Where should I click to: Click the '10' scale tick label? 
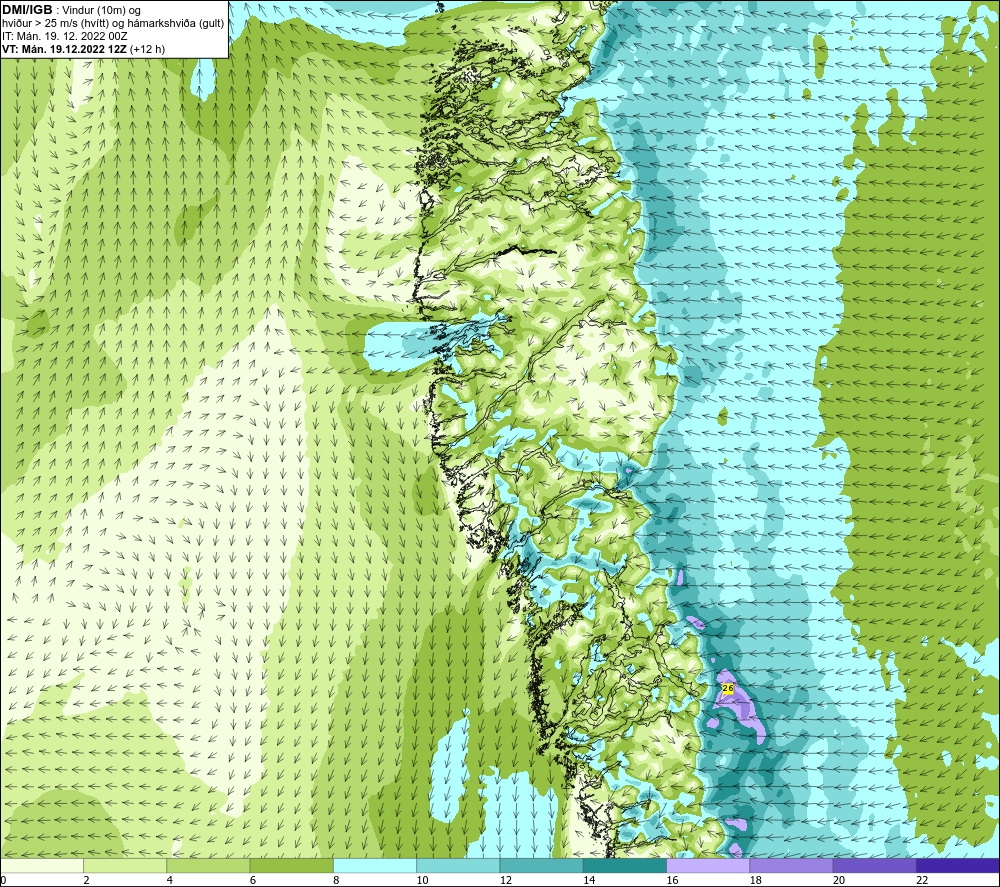[422, 881]
